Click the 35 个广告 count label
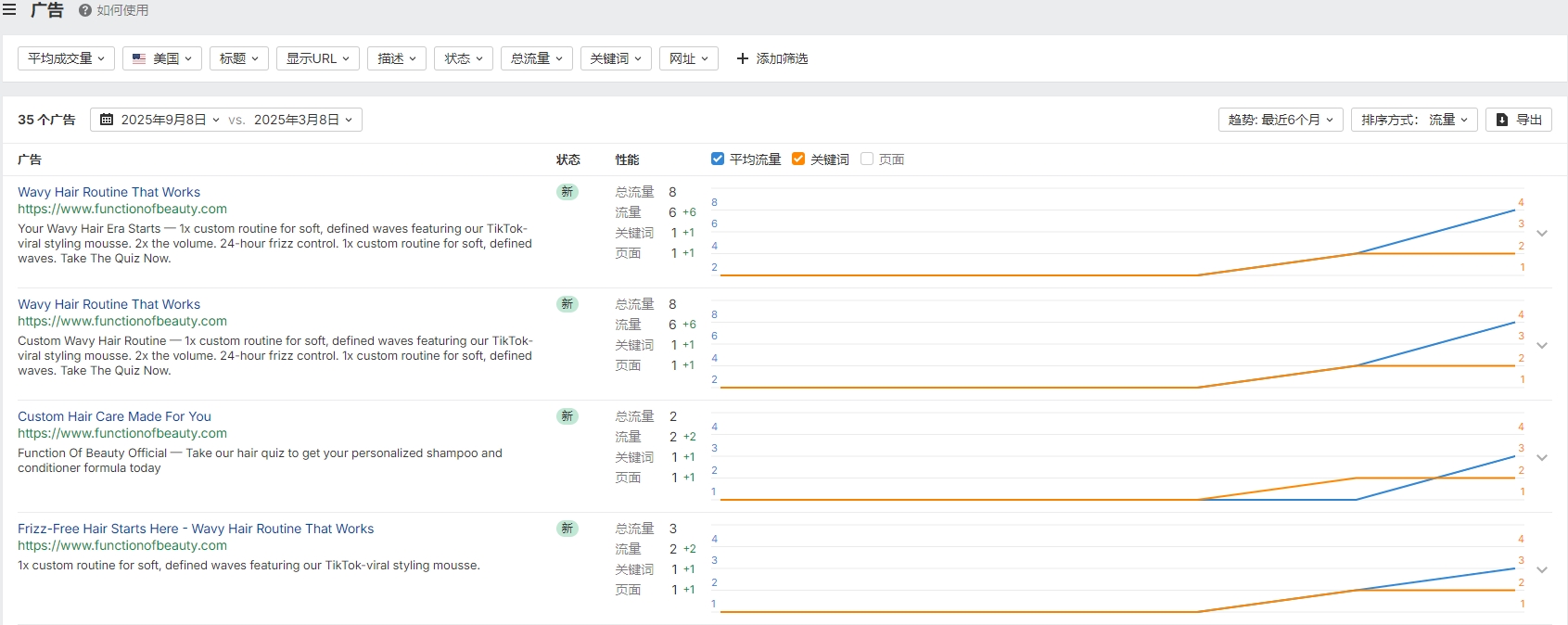Screen dimensions: 1568x625 (x=46, y=120)
